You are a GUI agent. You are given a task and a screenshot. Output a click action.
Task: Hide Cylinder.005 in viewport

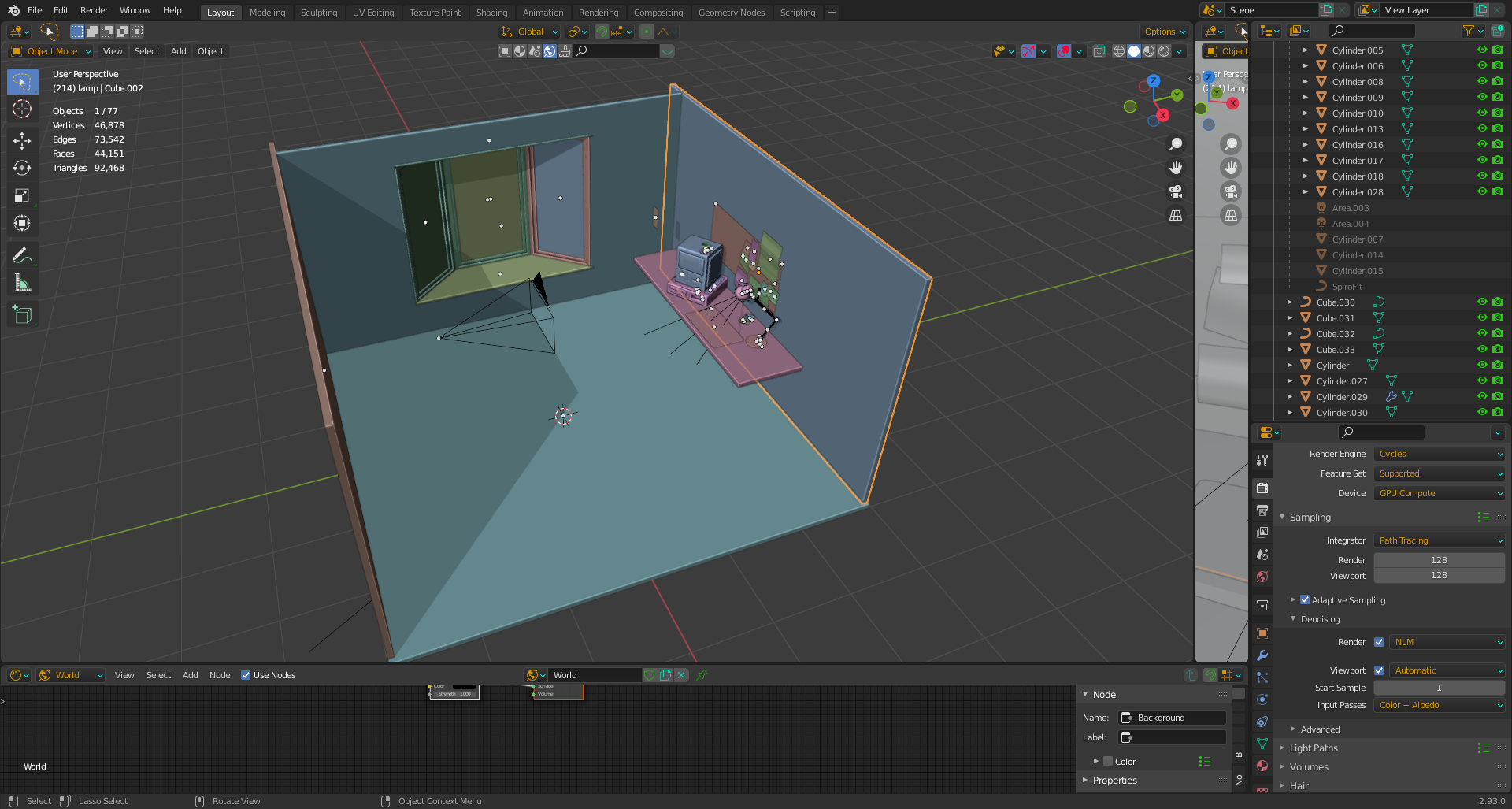(x=1482, y=50)
